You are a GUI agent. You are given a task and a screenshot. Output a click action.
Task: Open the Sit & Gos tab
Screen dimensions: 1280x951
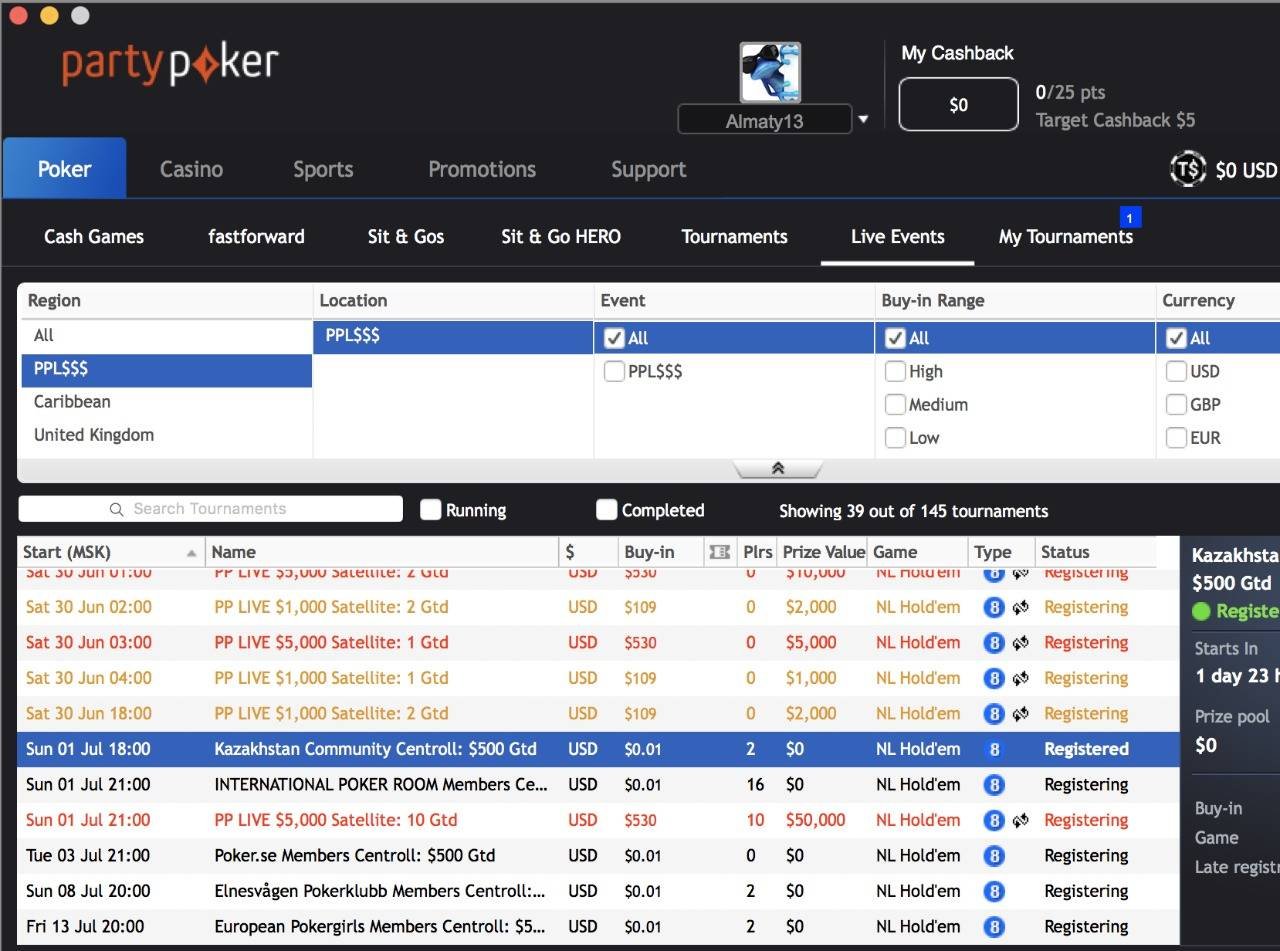click(x=405, y=237)
